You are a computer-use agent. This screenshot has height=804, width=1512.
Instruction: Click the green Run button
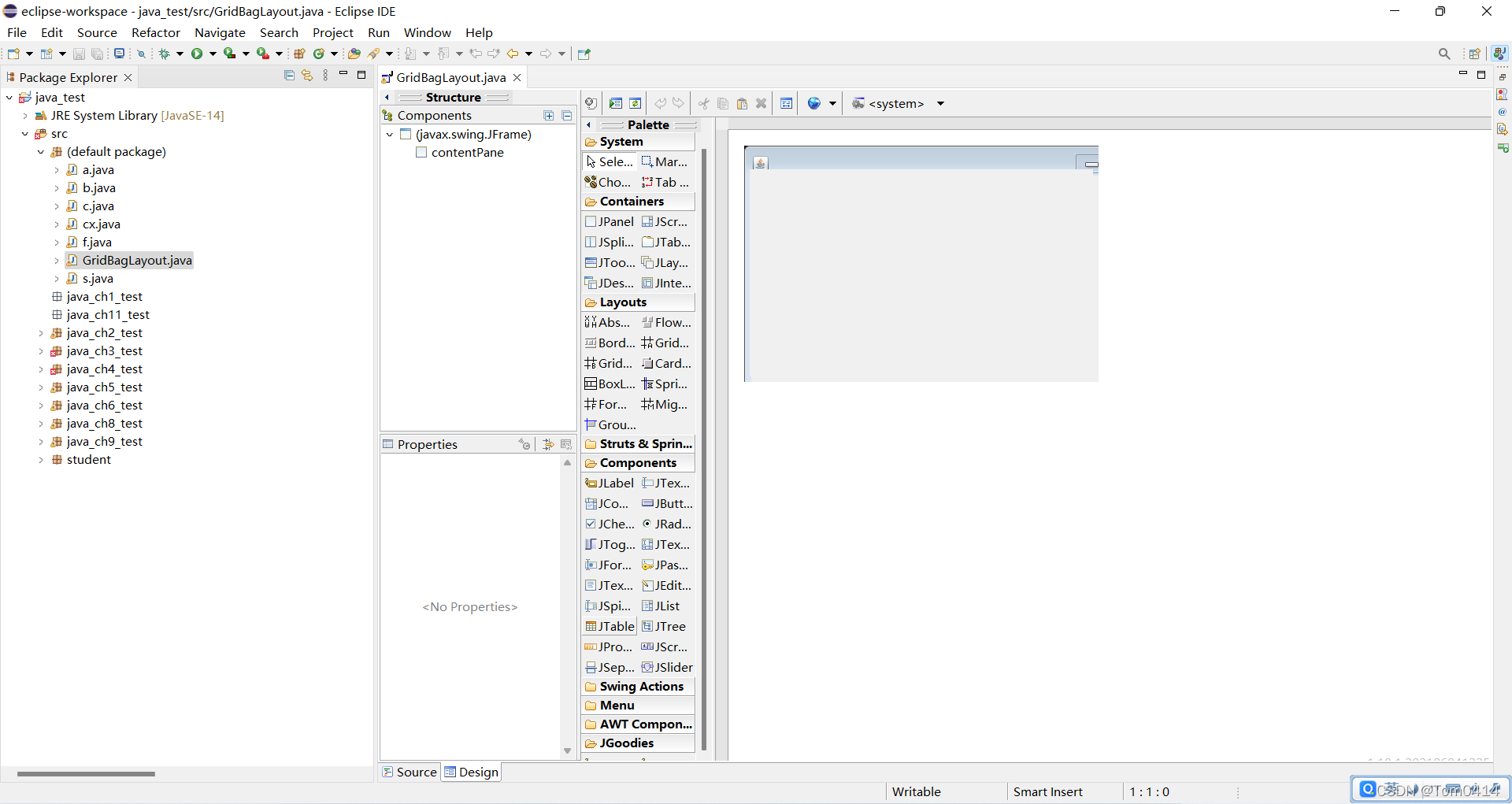click(x=196, y=54)
